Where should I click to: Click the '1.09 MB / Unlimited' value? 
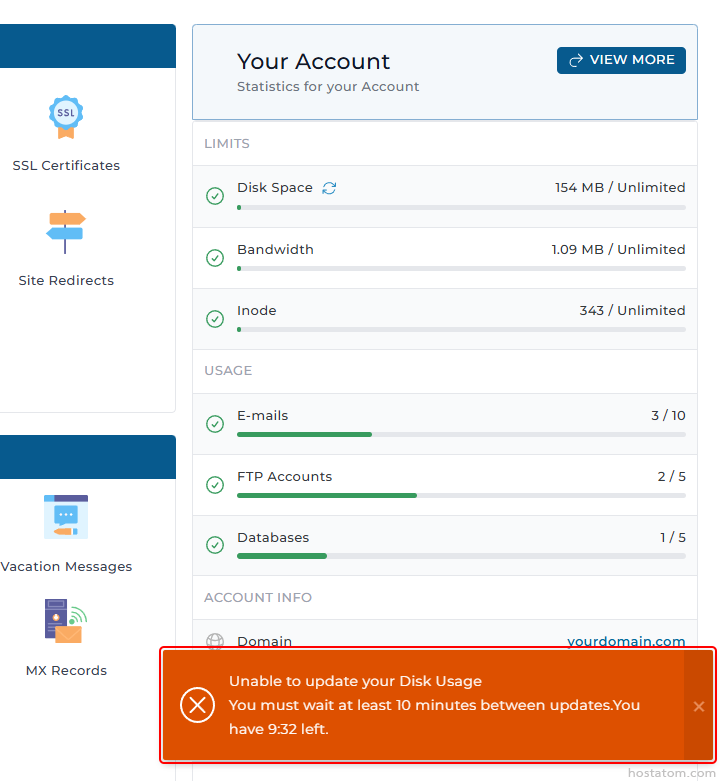618,249
